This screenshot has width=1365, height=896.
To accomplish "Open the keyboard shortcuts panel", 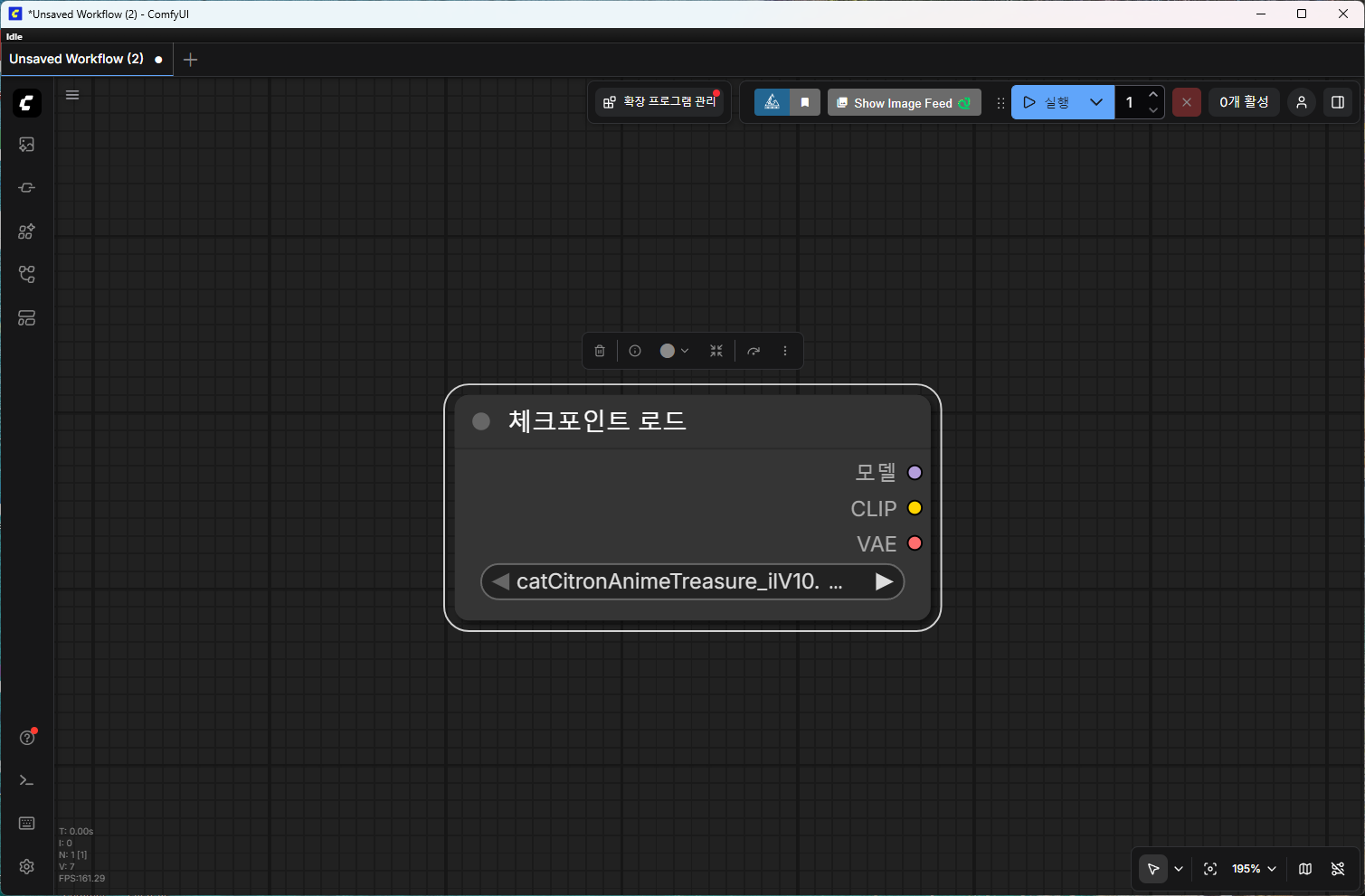I will coord(27,824).
